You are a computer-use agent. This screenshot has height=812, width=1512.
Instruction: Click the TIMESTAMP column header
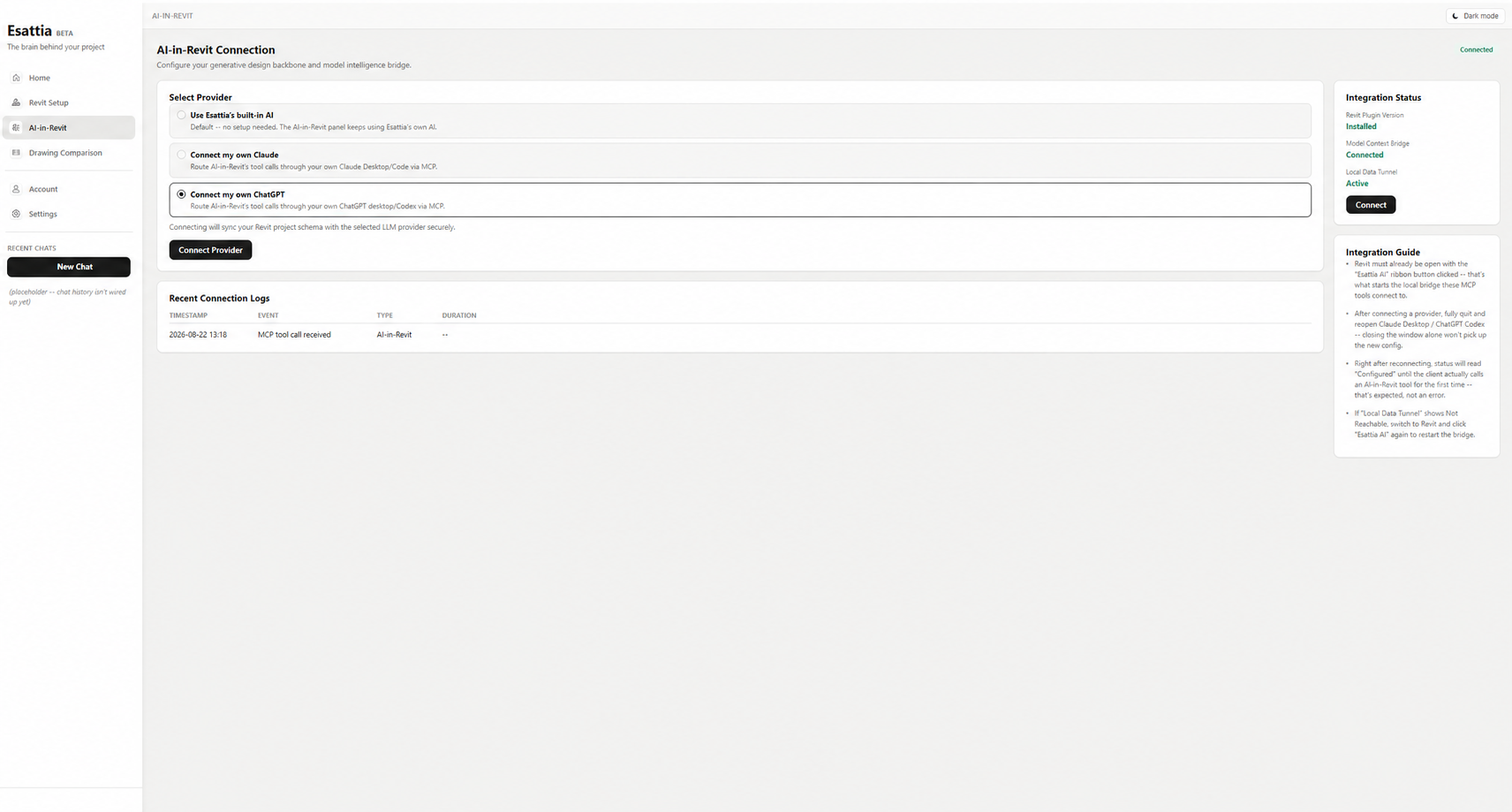188,315
